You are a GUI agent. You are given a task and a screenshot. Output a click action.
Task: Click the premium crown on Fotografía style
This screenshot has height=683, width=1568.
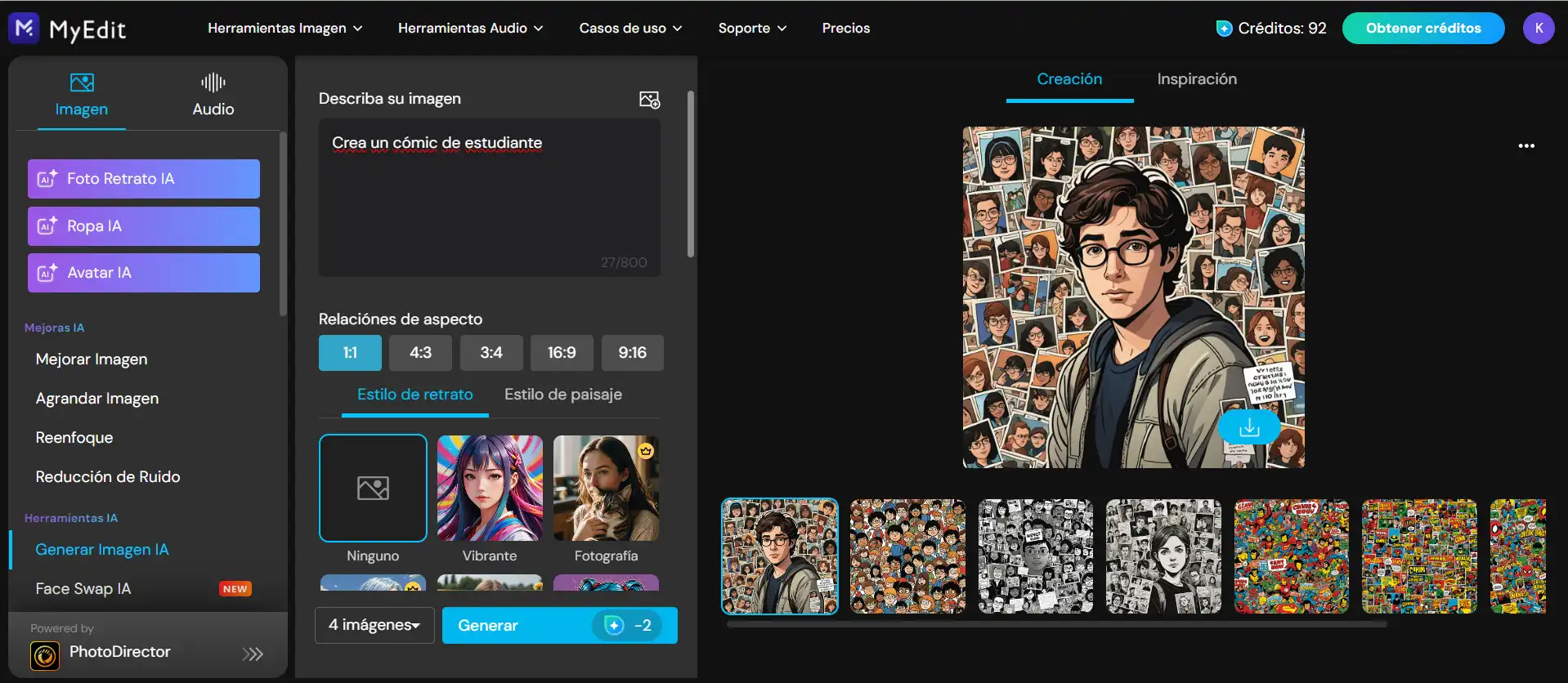coord(646,450)
